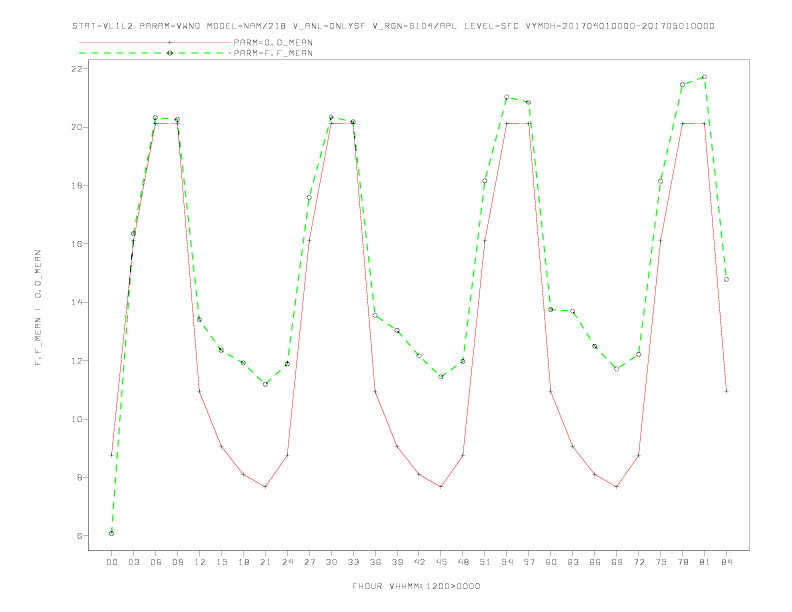The width and height of the screenshot is (792, 612).
Task: Click x-axis tick label 30
Action: point(331,562)
